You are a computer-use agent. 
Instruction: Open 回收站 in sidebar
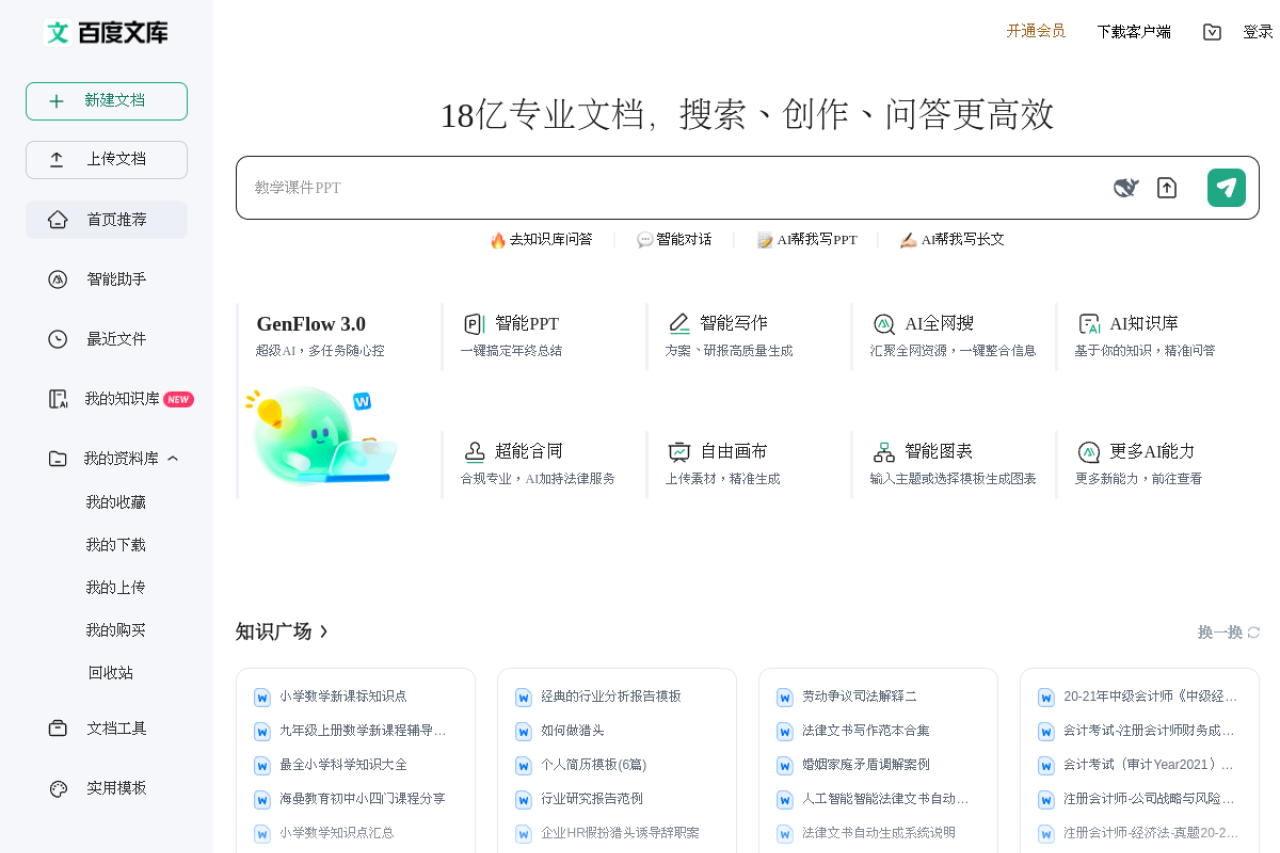click(x=111, y=673)
